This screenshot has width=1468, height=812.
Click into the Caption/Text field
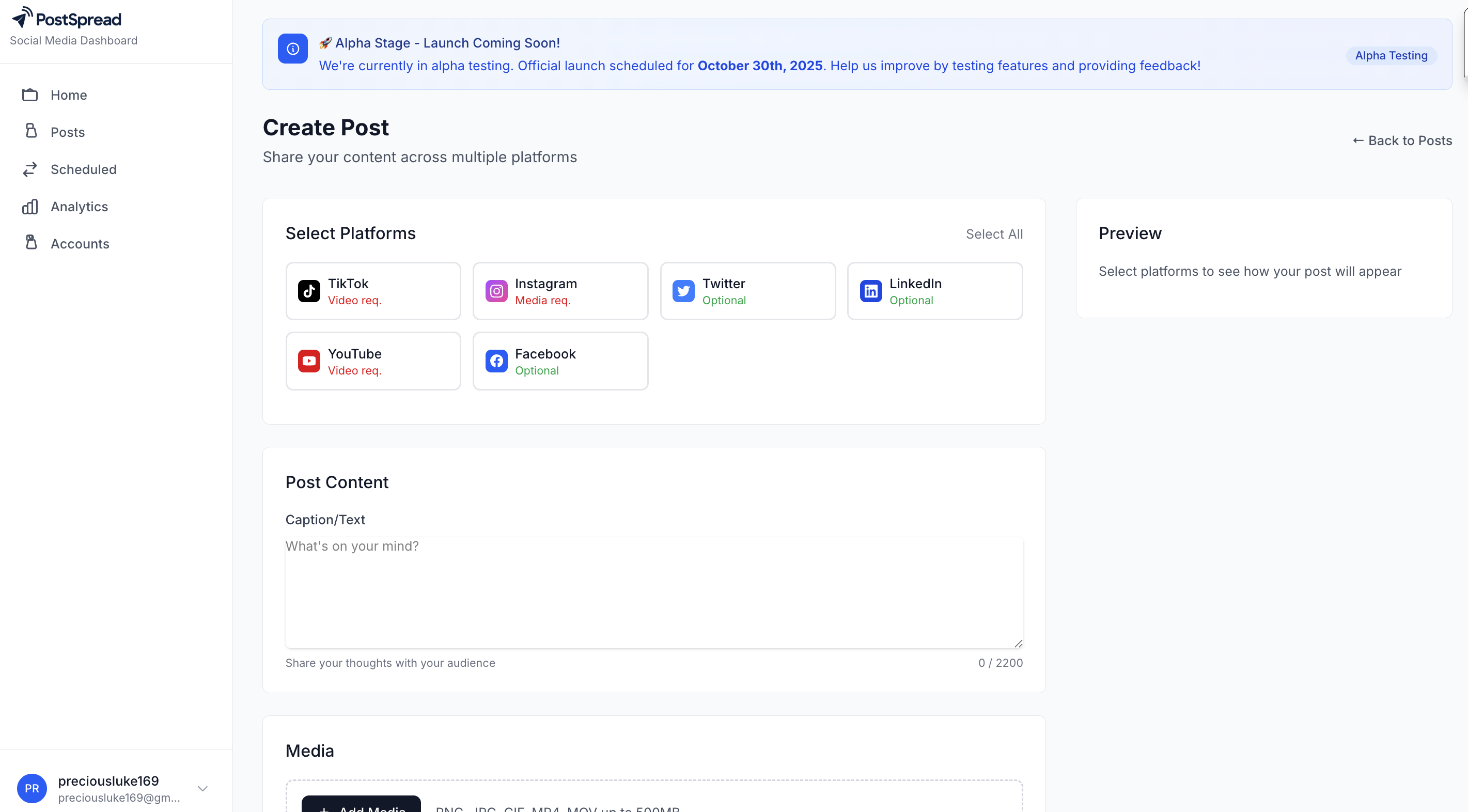click(653, 592)
